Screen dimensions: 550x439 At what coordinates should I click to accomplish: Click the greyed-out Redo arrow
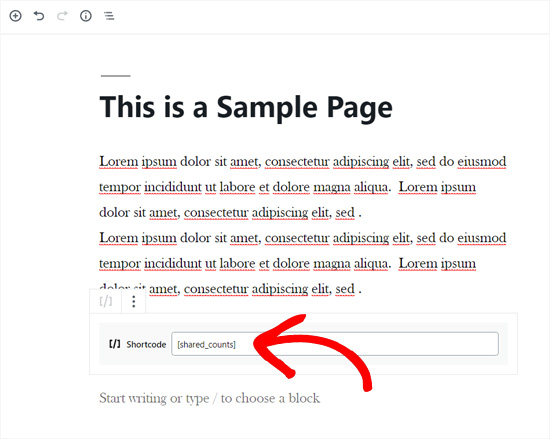[x=62, y=16]
